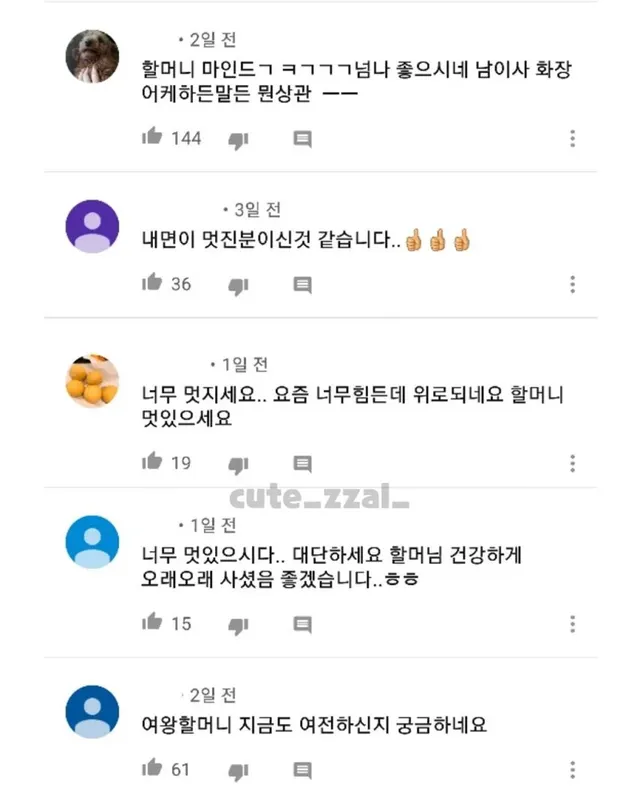Reply to the comment with 144 likes
Image resolution: width=640 pixels, height=800 pixels.
(303, 139)
